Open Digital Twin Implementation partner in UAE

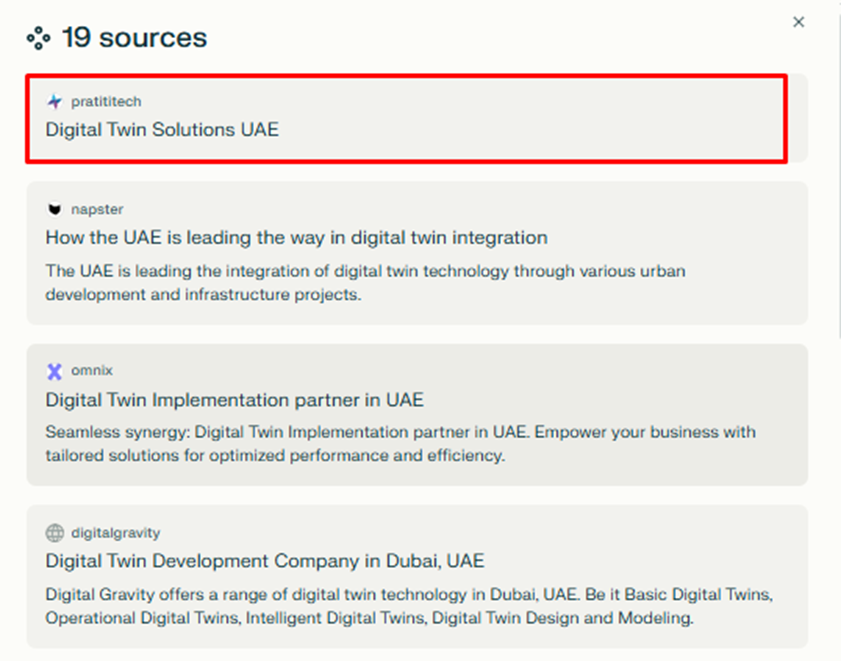(234, 400)
